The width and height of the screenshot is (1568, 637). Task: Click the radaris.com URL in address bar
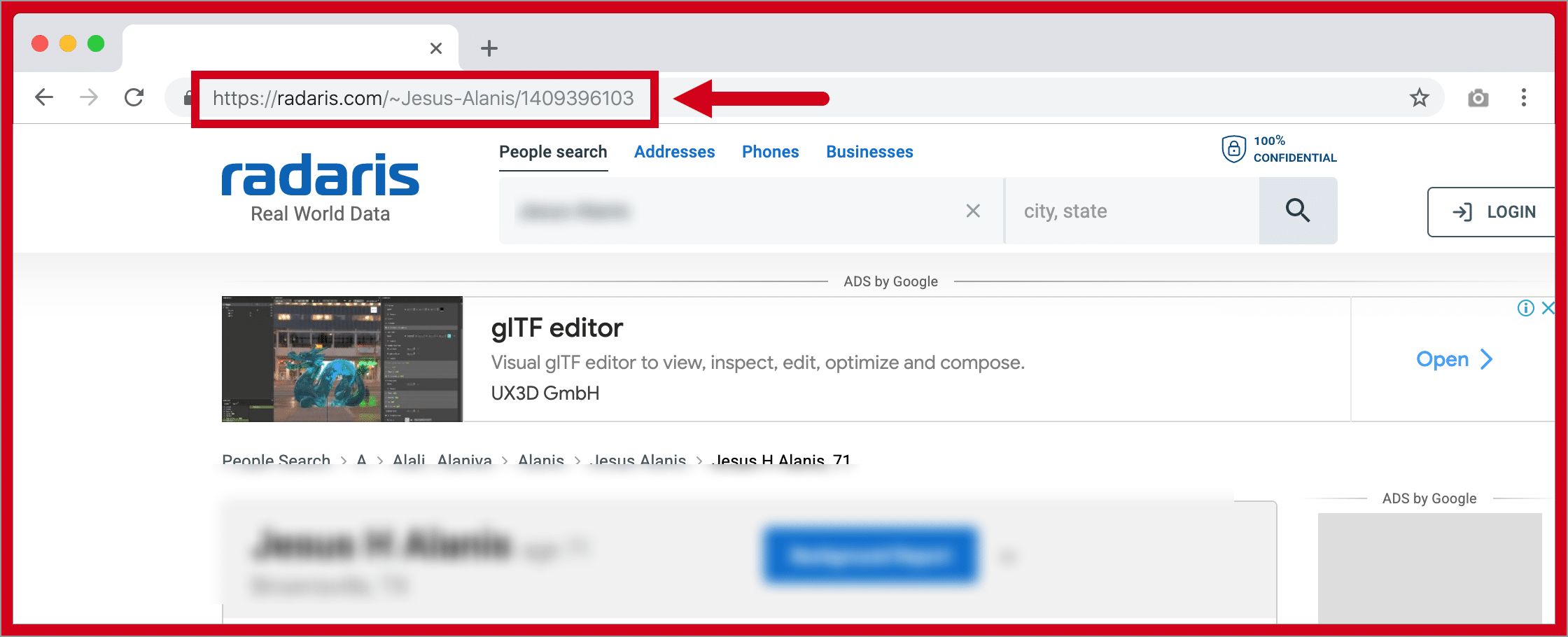tap(423, 98)
